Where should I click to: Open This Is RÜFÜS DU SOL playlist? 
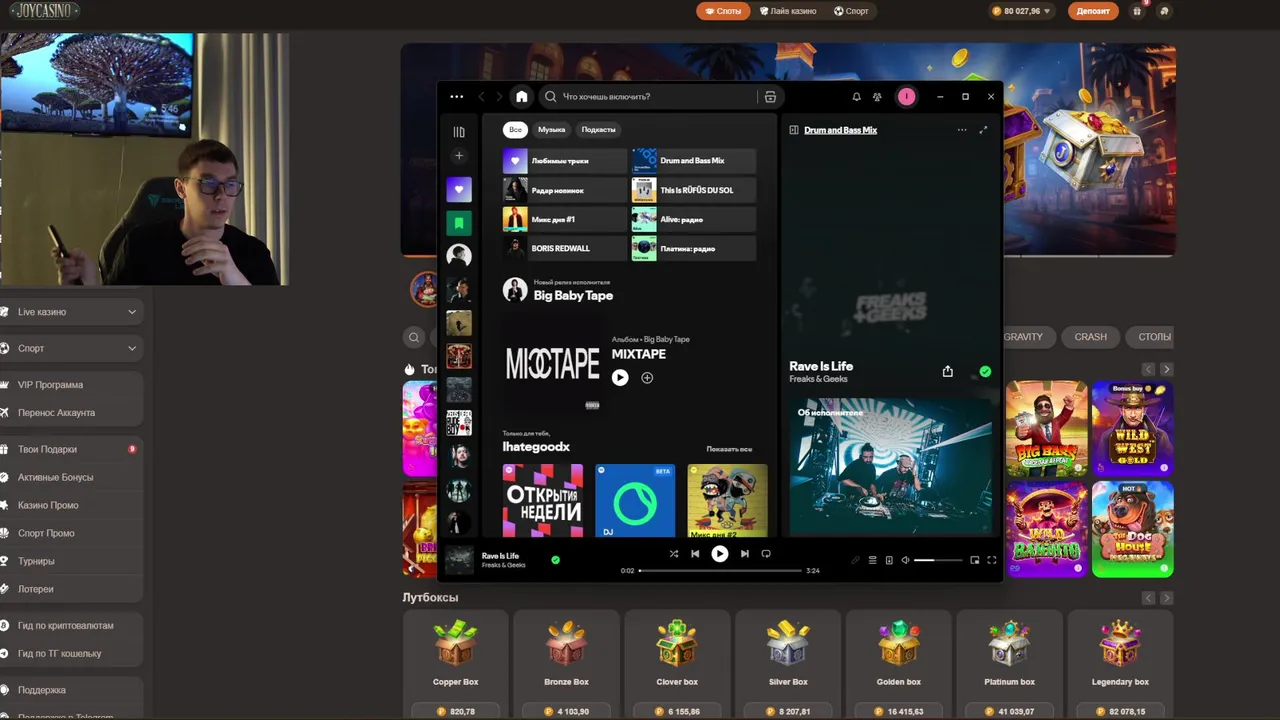(x=693, y=190)
